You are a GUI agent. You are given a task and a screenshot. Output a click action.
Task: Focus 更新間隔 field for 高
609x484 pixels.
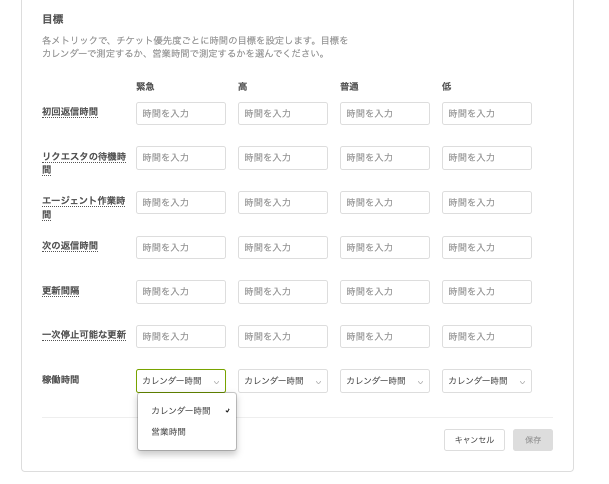point(283,292)
